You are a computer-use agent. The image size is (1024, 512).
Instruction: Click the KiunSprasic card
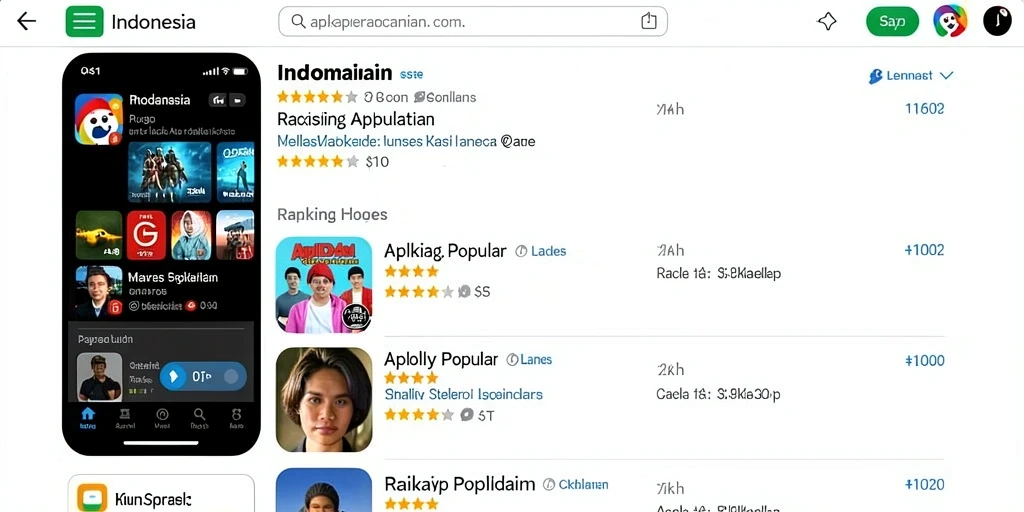point(161,494)
